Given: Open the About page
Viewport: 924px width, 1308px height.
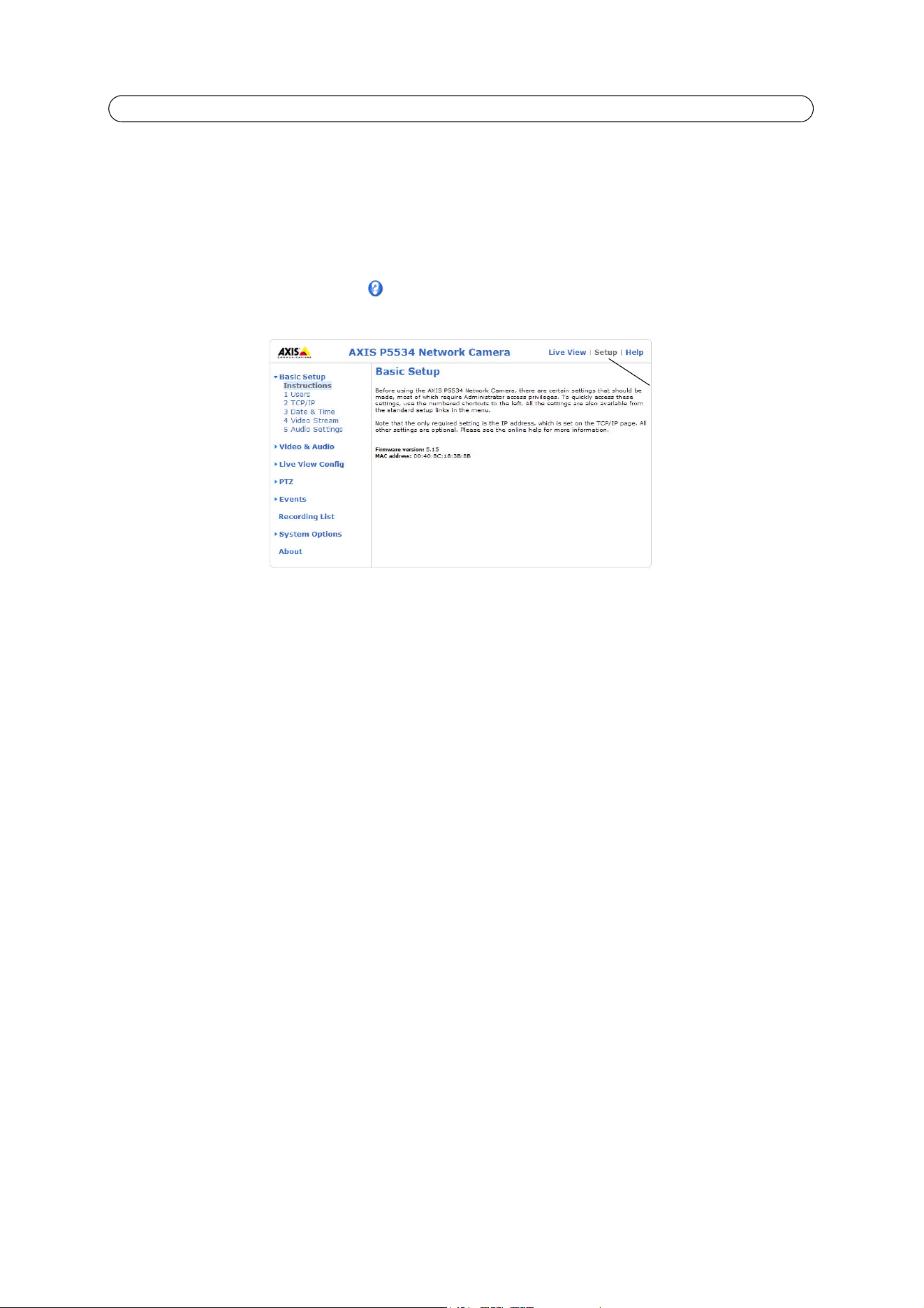Looking at the screenshot, I should coord(291,551).
